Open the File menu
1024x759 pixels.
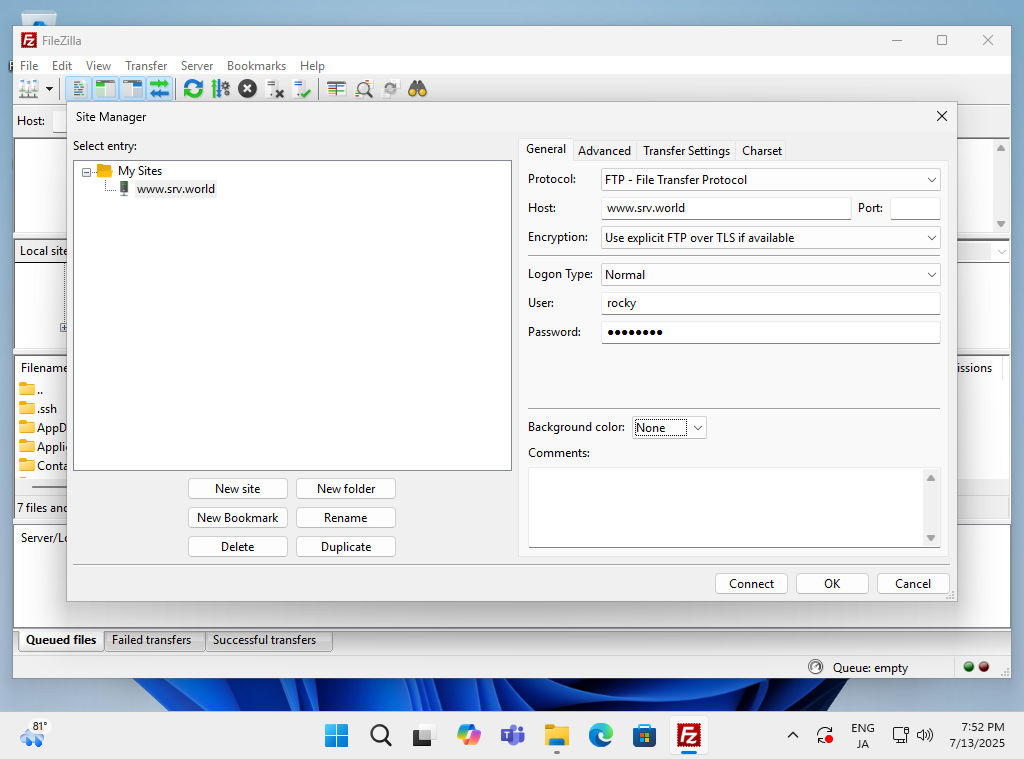29,66
